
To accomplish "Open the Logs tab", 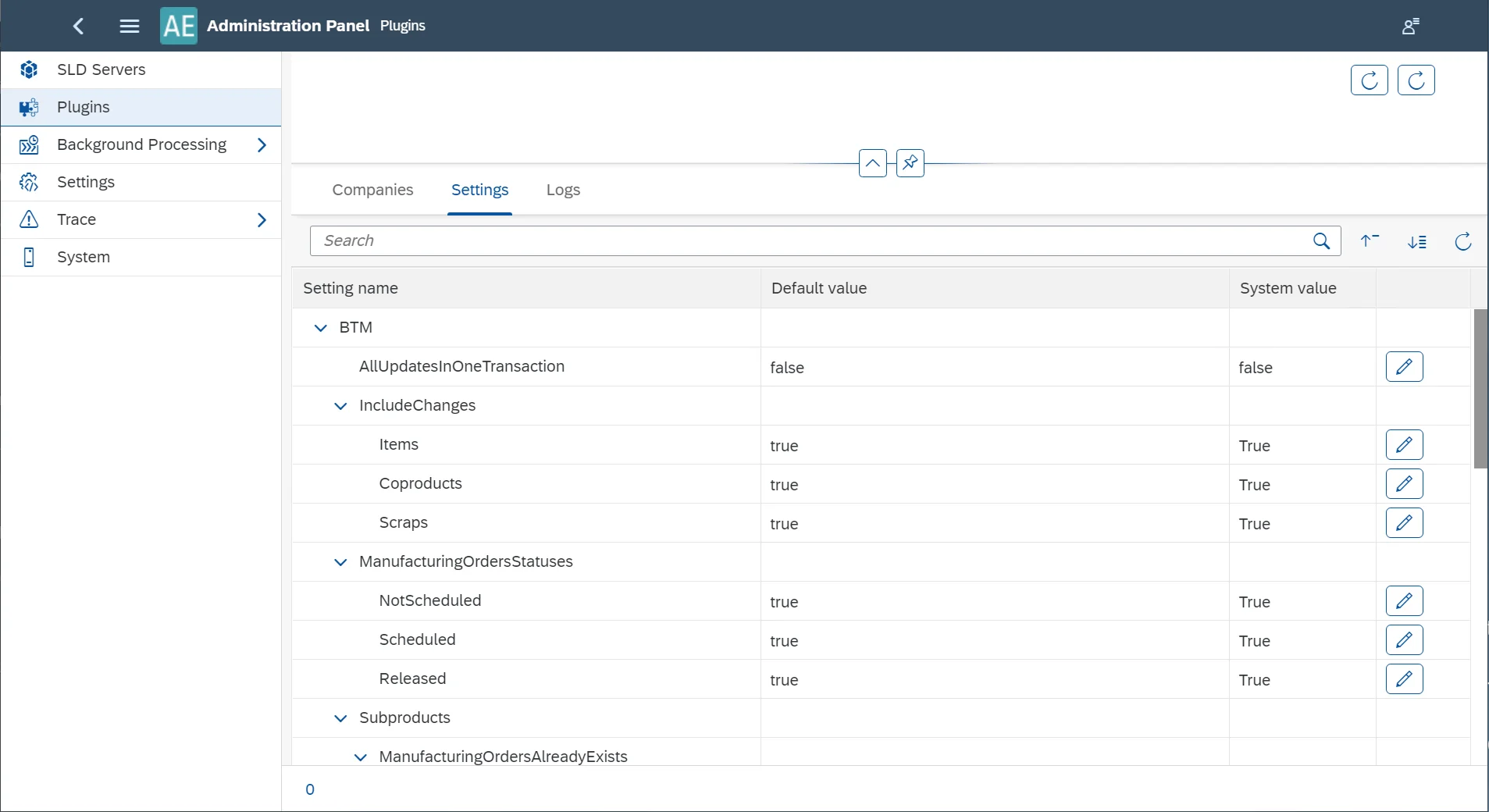I will [563, 190].
